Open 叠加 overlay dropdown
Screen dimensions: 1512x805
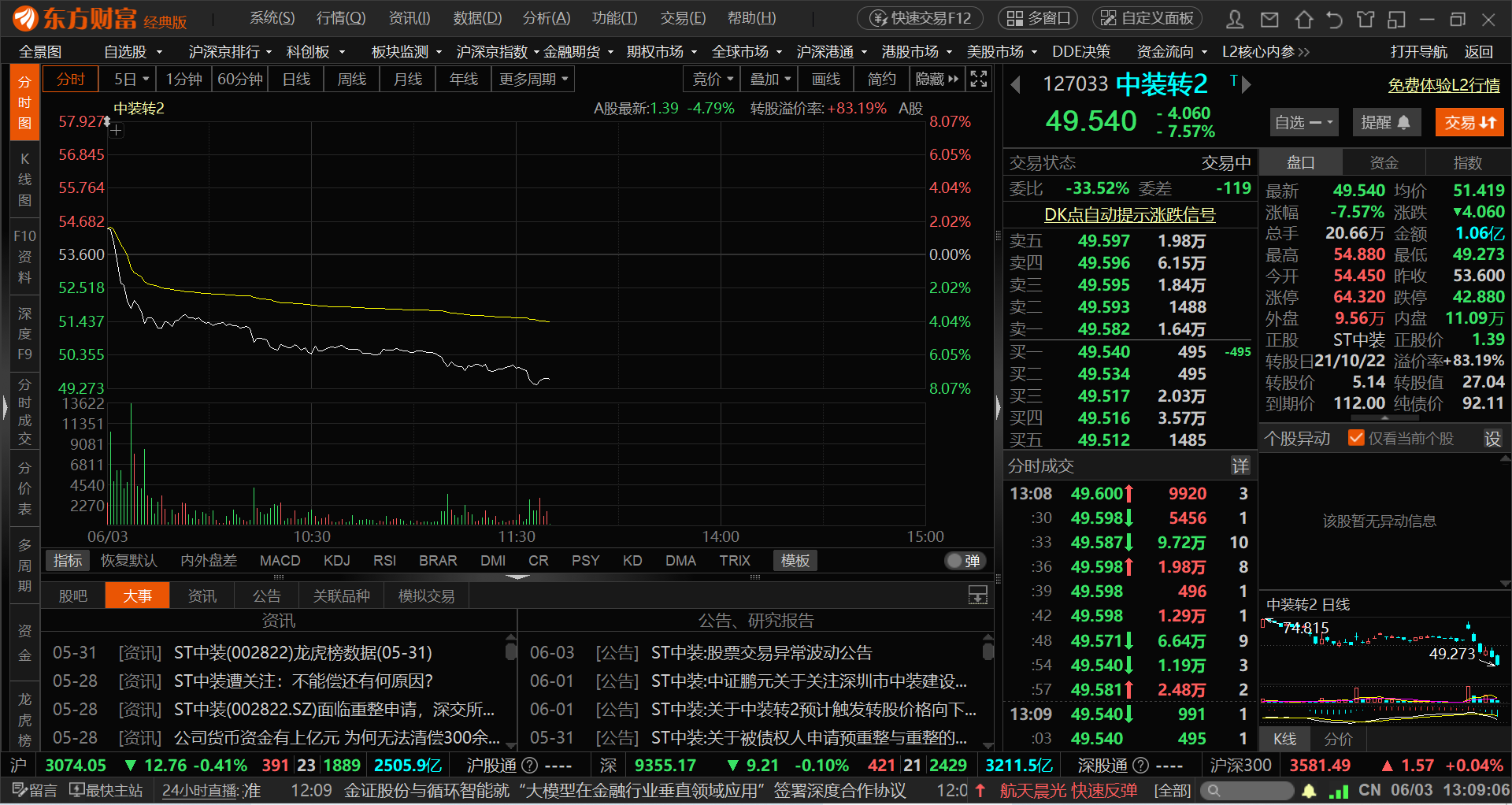pos(770,79)
